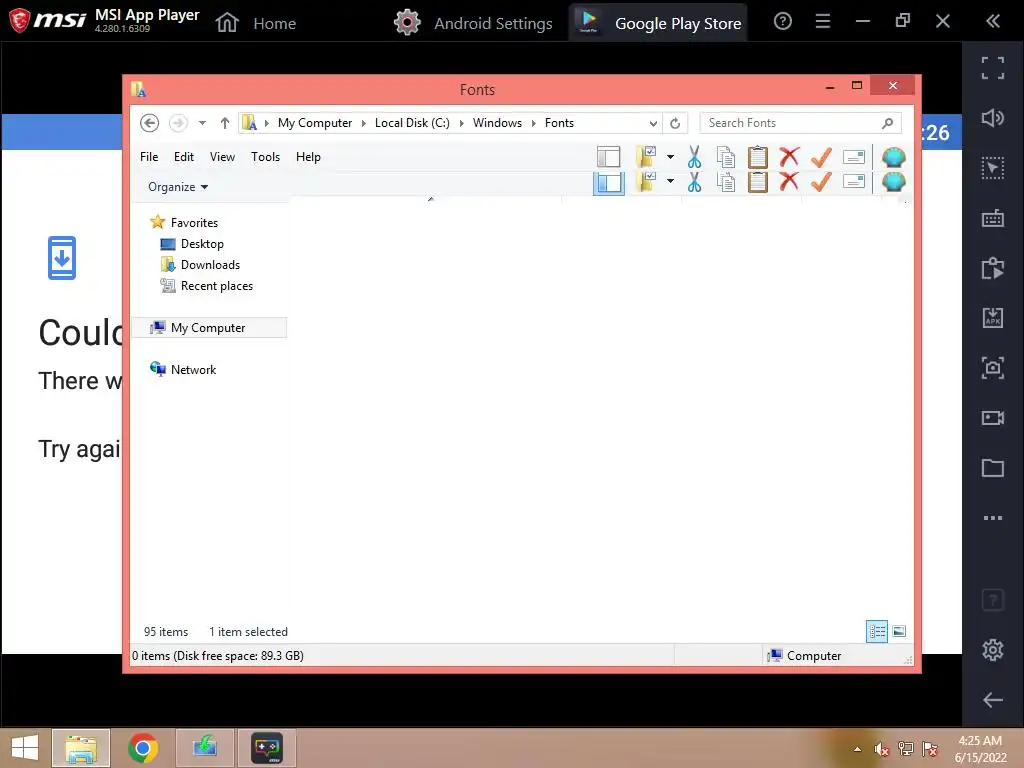Switch to large thumbnails view icon
This screenshot has width=1024, height=768.
tap(899, 631)
